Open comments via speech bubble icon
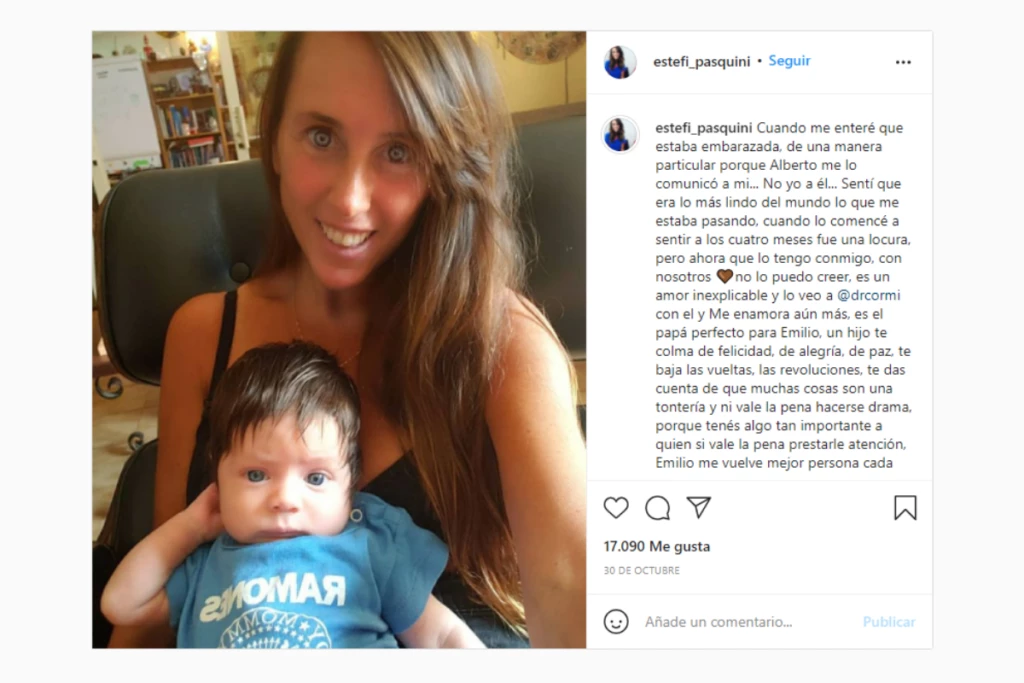 click(x=657, y=507)
